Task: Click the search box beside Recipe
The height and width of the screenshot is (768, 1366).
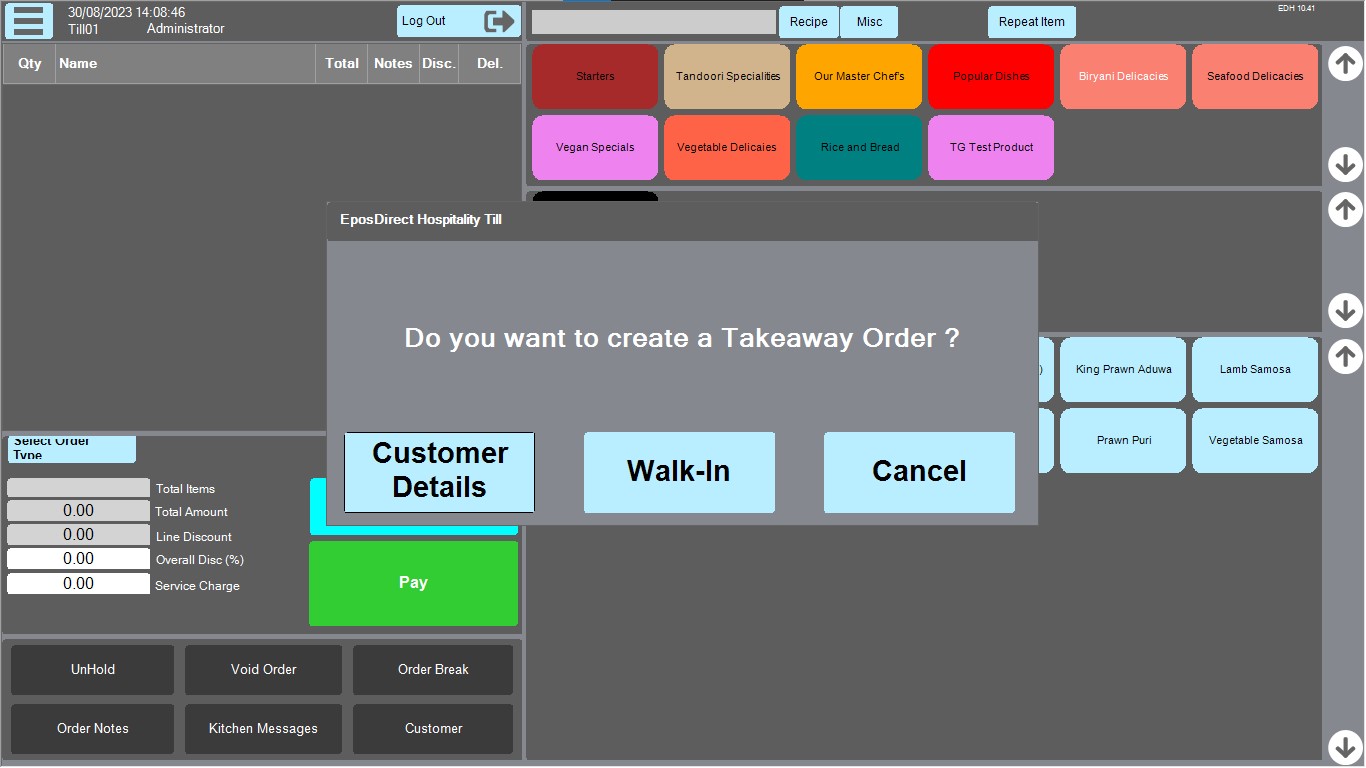Action: coord(653,22)
